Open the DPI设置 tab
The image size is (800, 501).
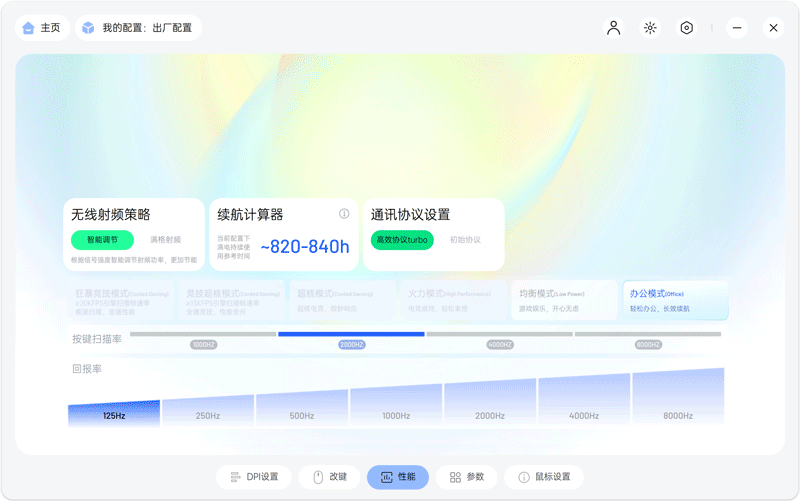tap(254, 477)
